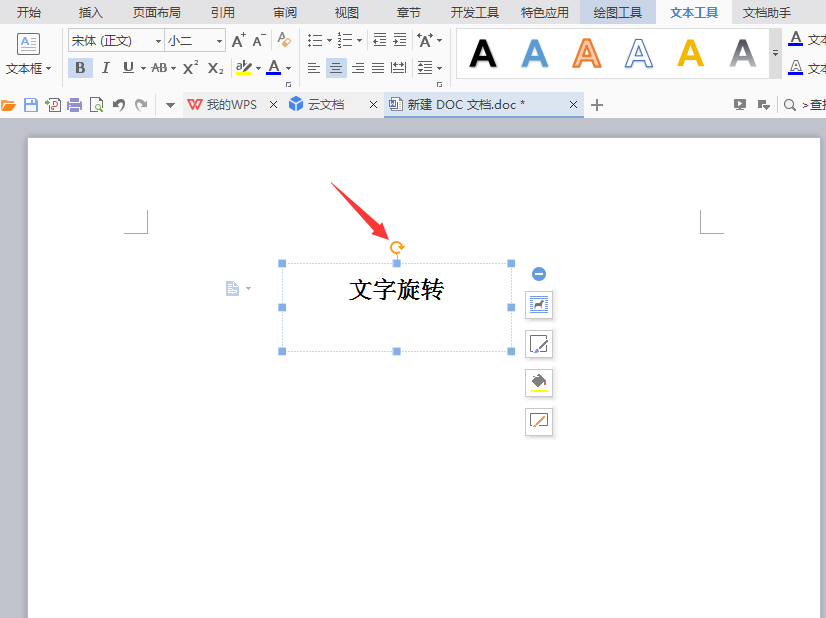Align text left
This screenshot has height=618, width=826.
coord(314,68)
